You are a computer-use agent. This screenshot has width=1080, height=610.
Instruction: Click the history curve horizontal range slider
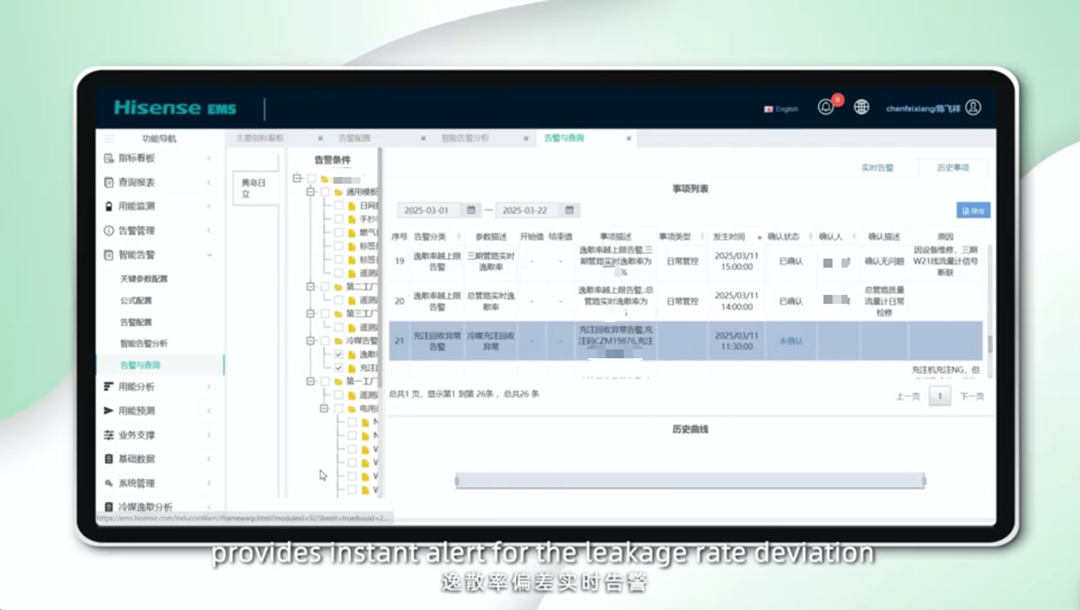tap(690, 481)
